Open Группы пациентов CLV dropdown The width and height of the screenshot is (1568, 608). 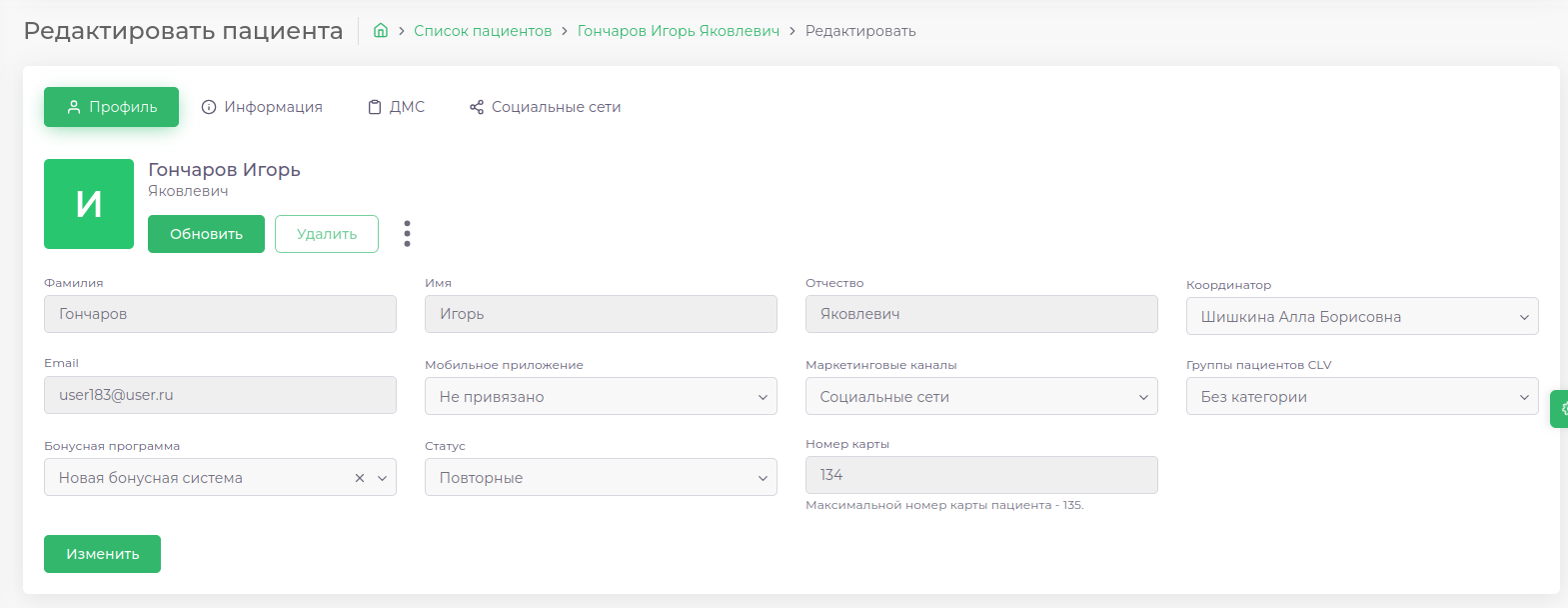coord(1361,397)
